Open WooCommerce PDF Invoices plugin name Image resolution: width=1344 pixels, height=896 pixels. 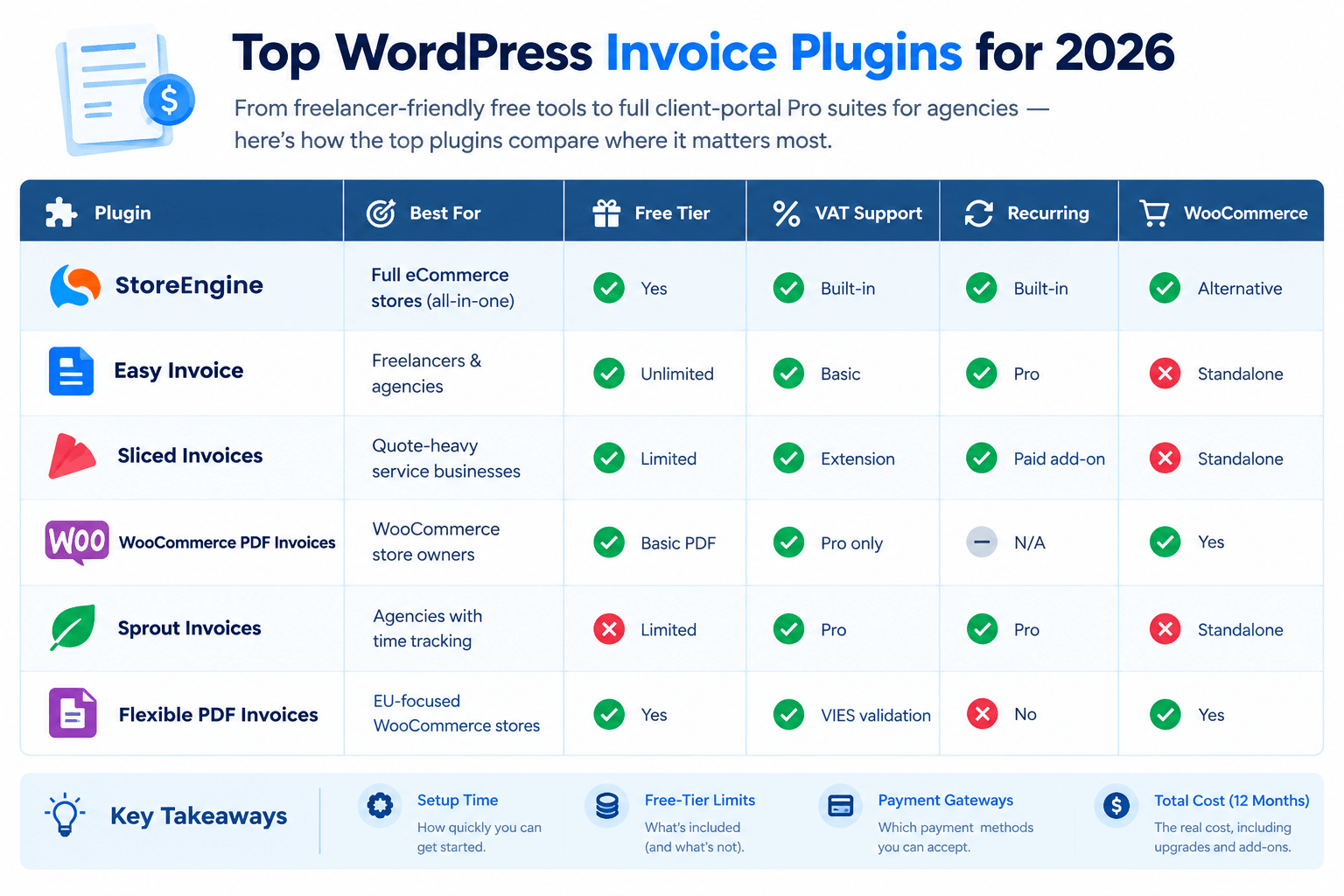(227, 542)
